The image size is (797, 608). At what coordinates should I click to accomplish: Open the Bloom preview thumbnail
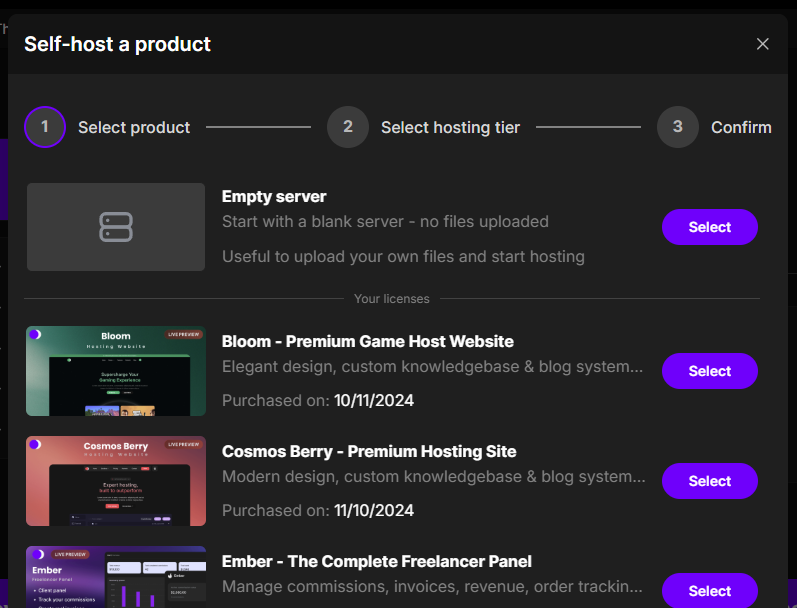[116, 371]
